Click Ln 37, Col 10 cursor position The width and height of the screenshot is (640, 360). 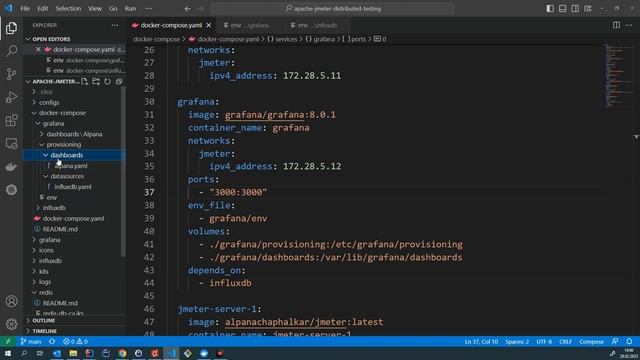click(481, 341)
